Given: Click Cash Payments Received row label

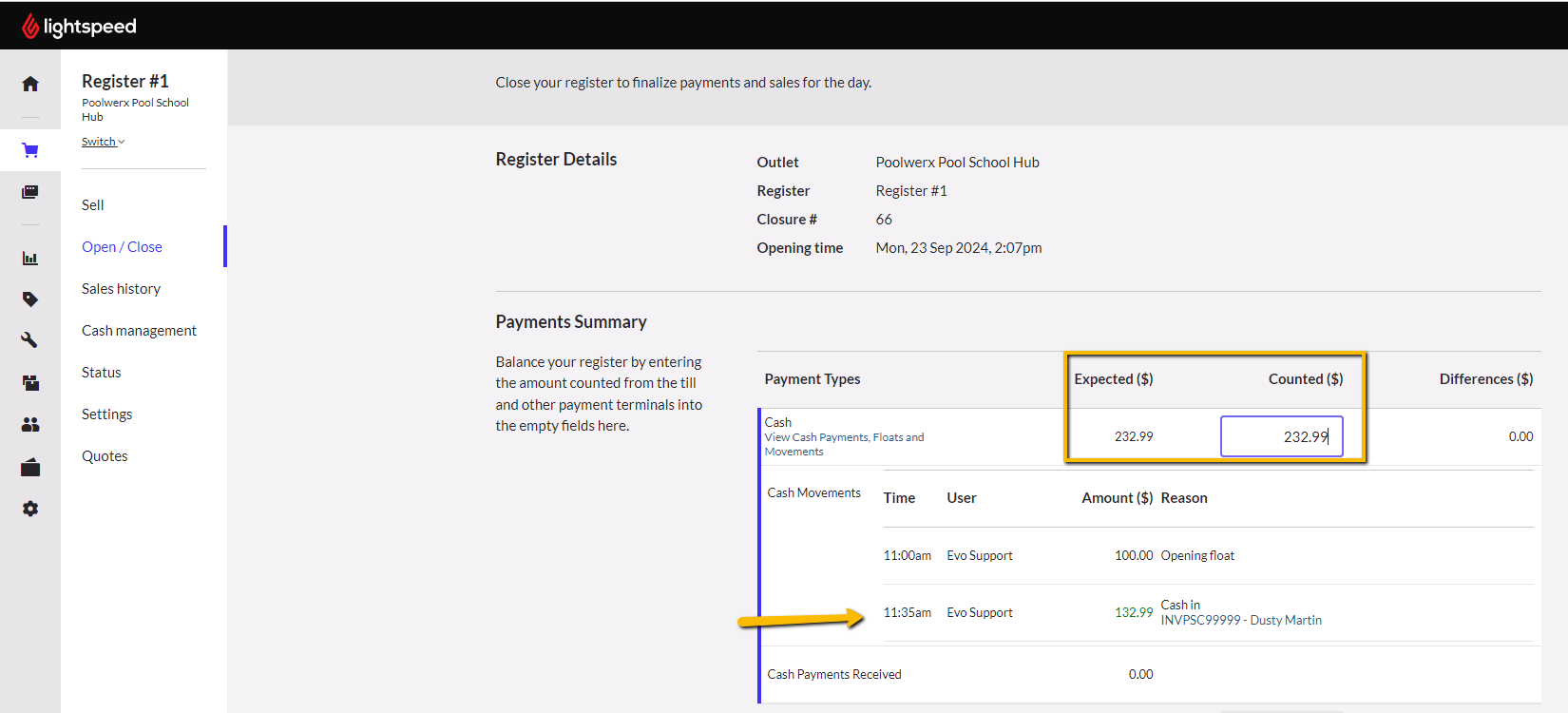Looking at the screenshot, I should [834, 674].
